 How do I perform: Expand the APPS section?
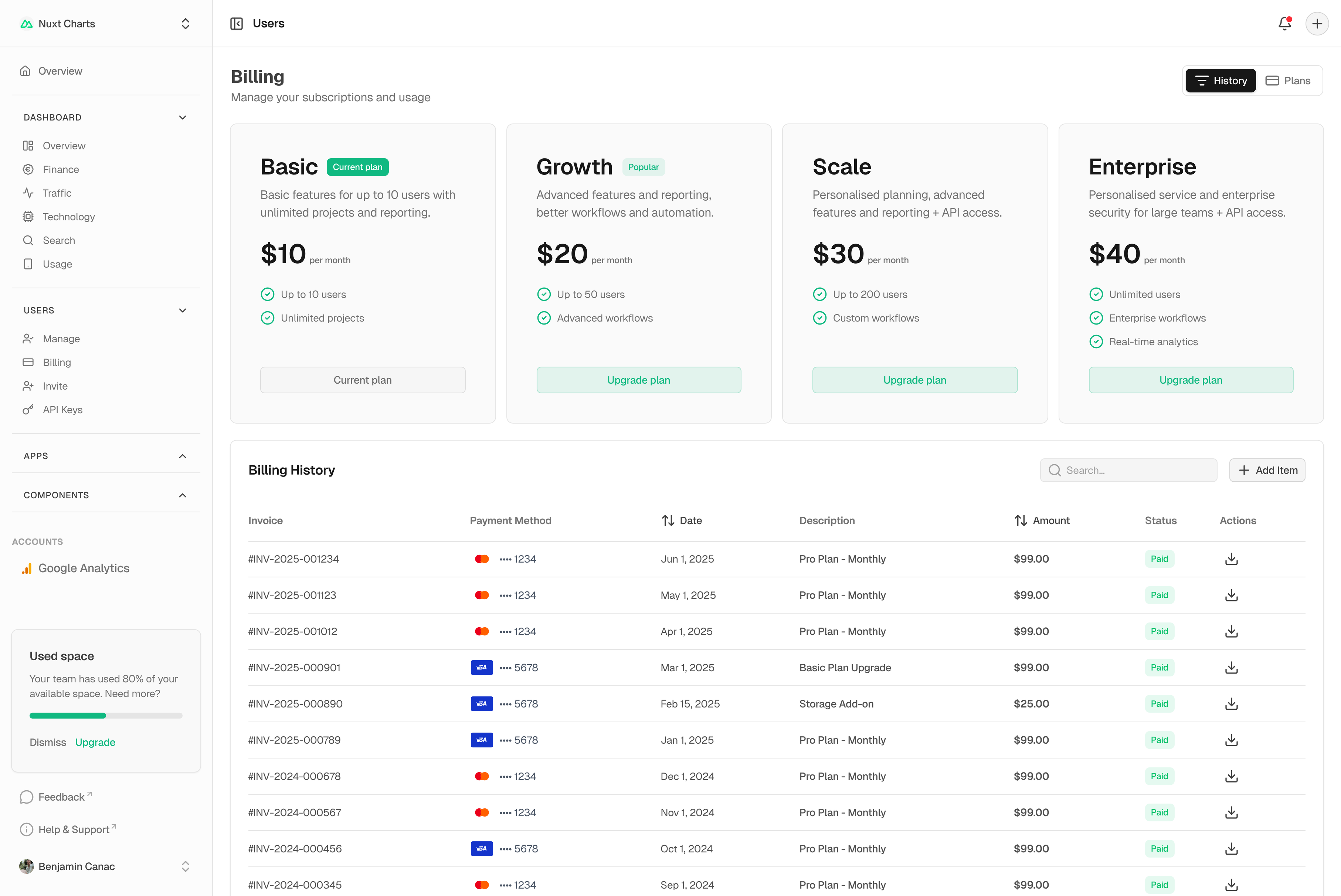pos(182,456)
